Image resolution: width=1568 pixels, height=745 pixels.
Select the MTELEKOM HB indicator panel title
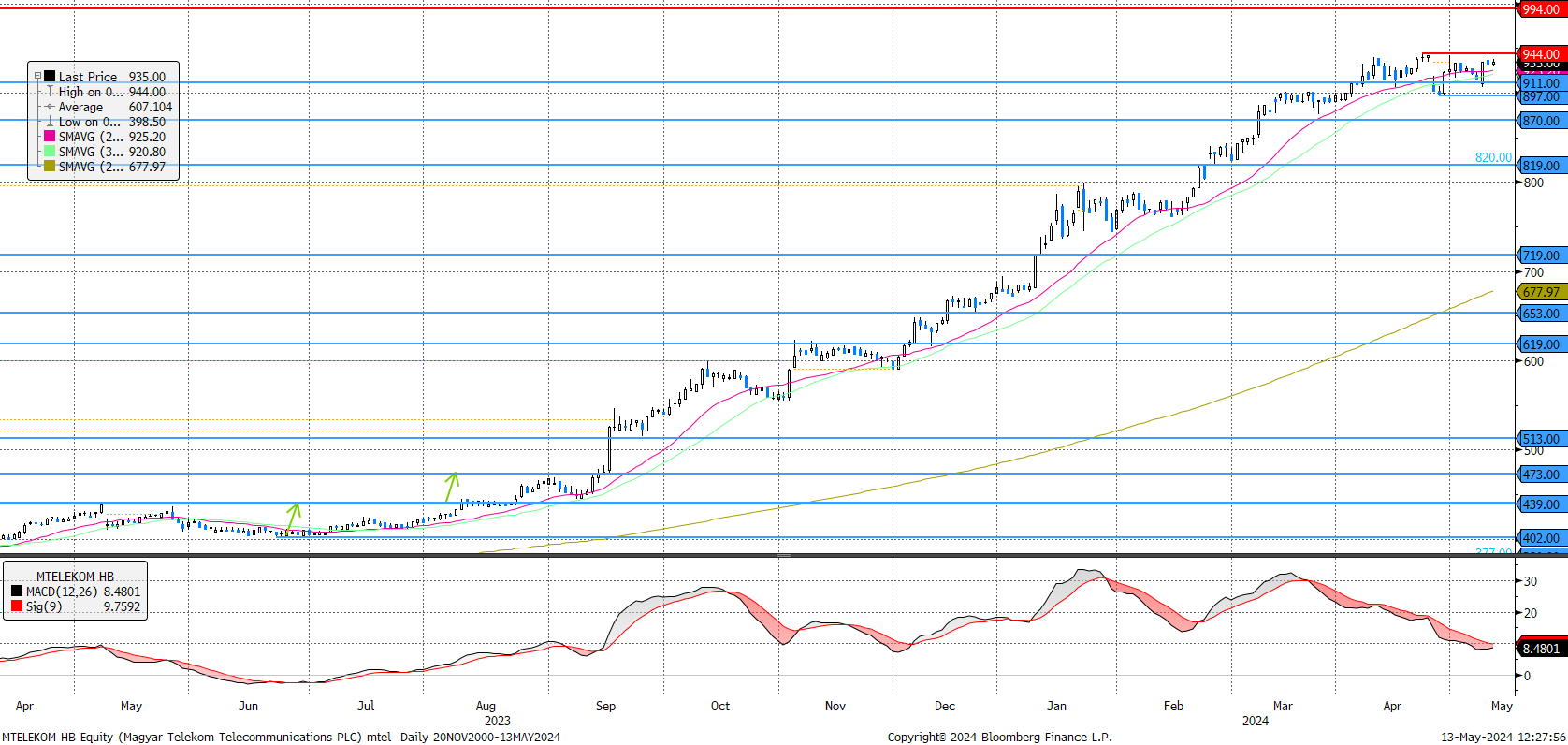75,577
